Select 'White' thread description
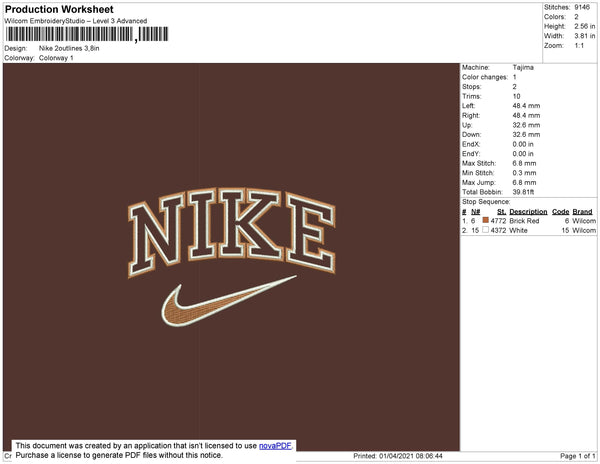Viewport: 600px width, 464px height. tap(518, 231)
